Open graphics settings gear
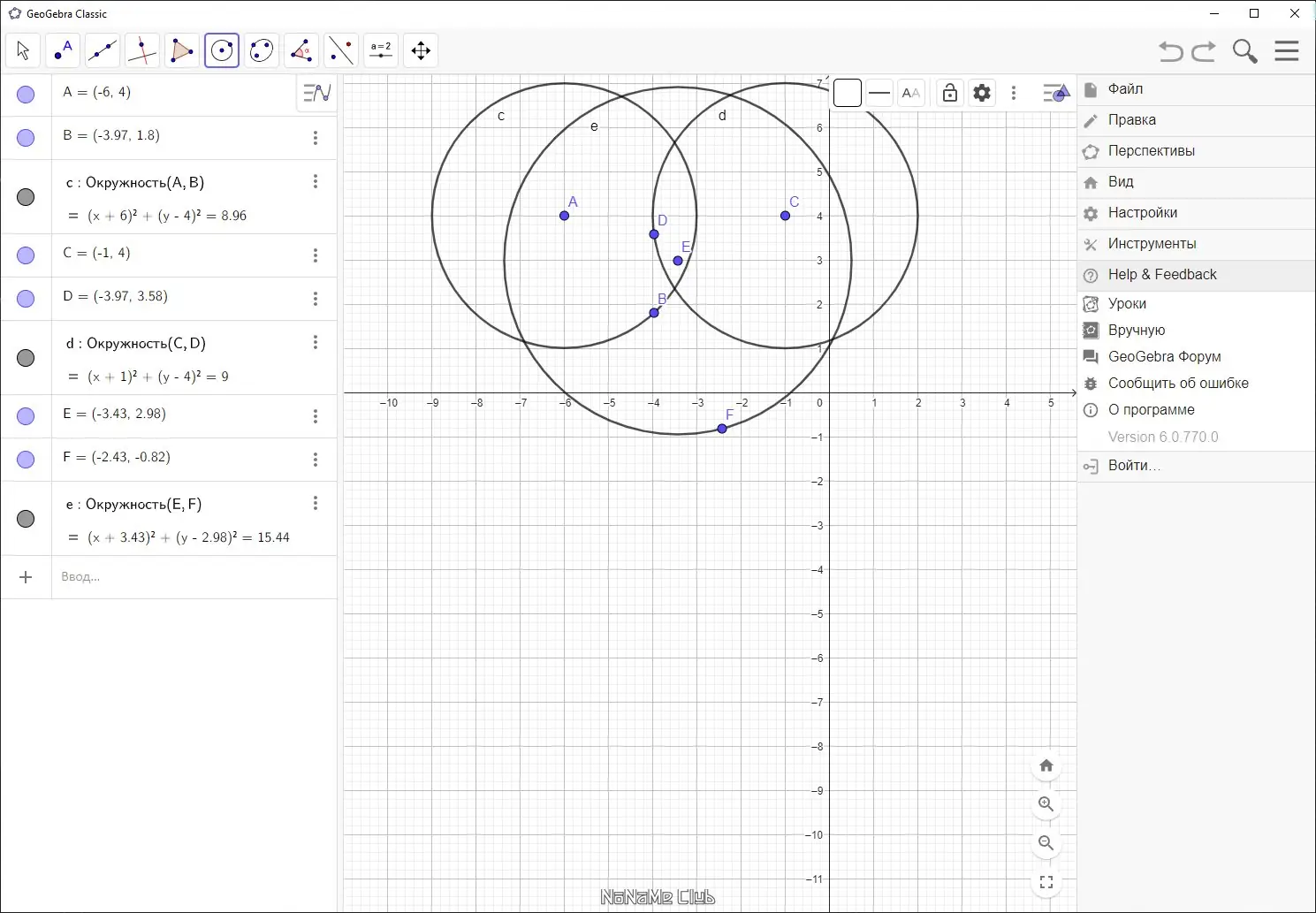The image size is (1316, 913). click(982, 93)
